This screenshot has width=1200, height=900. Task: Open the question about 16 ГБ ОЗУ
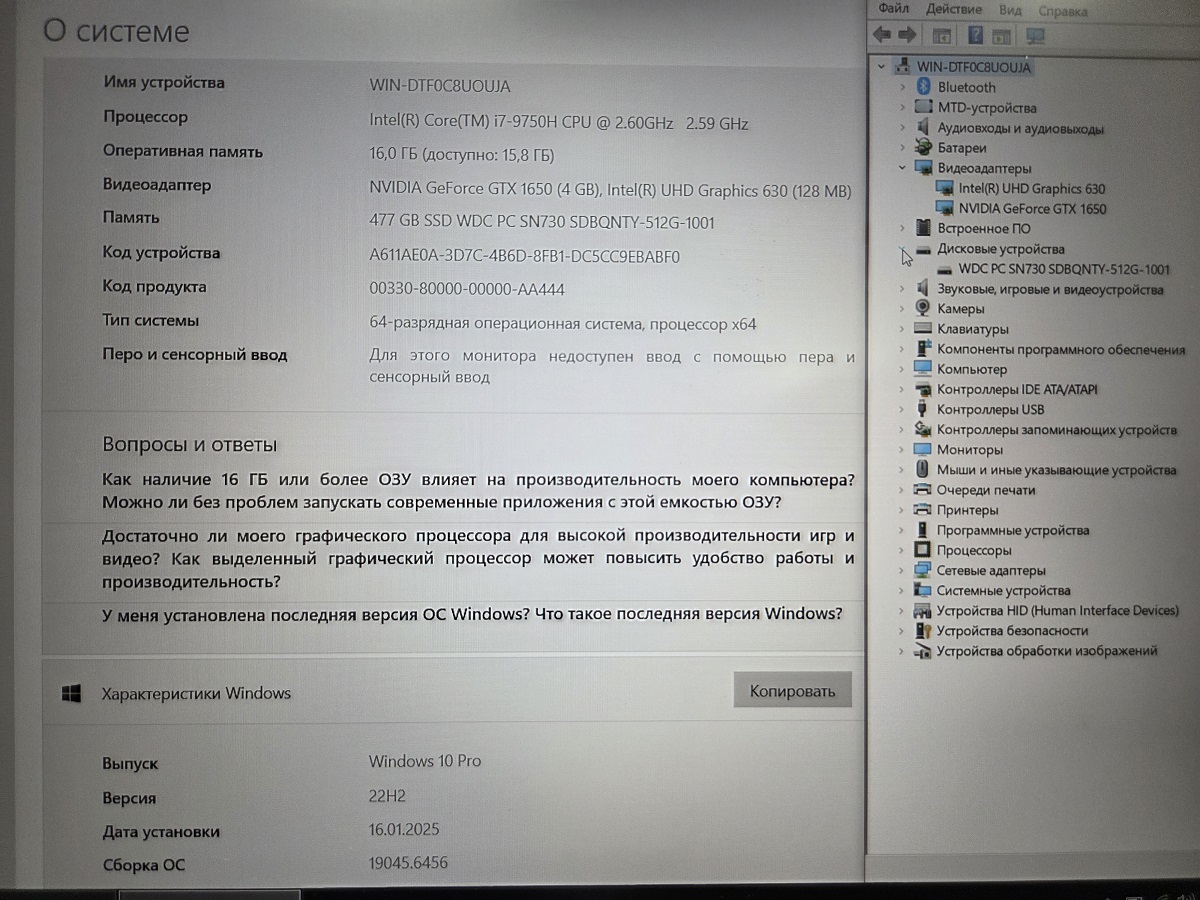pos(478,490)
